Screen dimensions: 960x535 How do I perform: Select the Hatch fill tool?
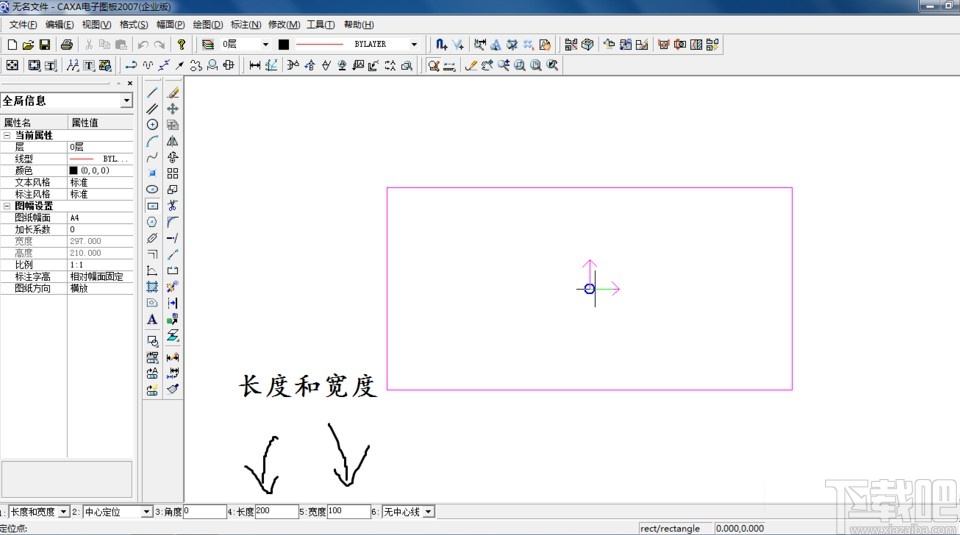[x=152, y=286]
